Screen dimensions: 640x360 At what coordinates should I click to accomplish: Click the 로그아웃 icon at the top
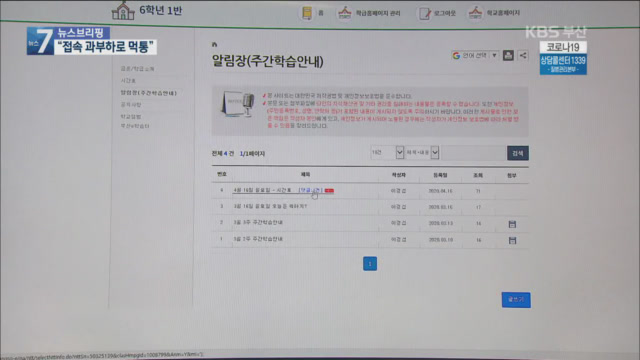click(x=424, y=13)
